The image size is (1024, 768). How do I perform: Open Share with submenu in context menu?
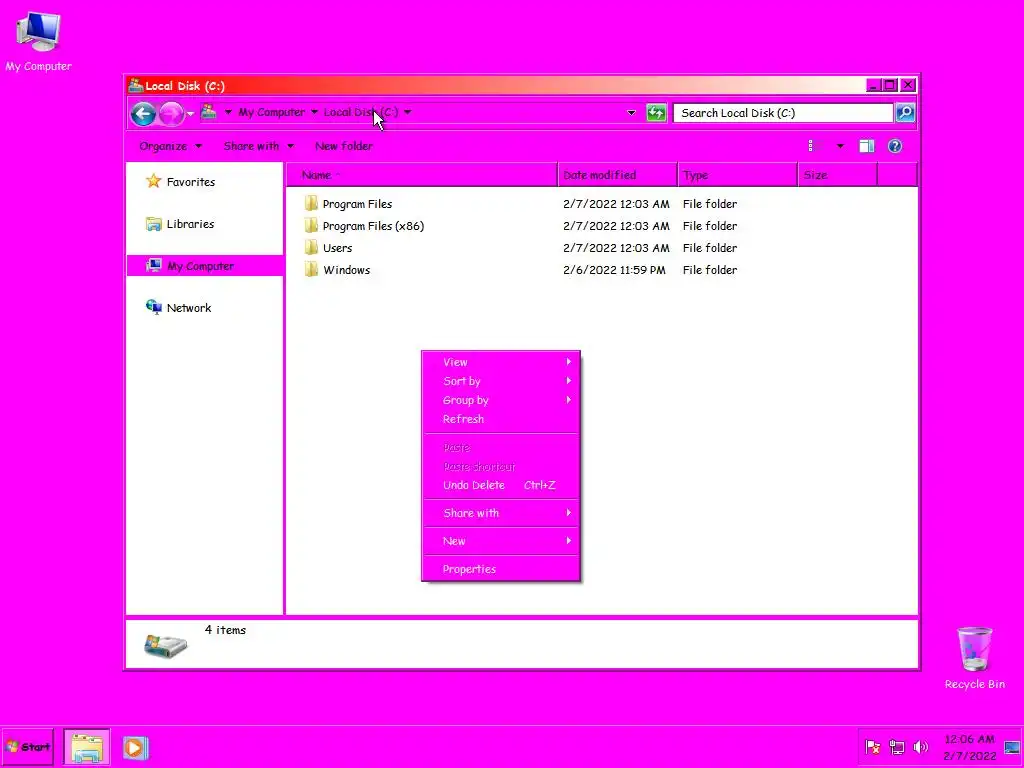coord(501,513)
